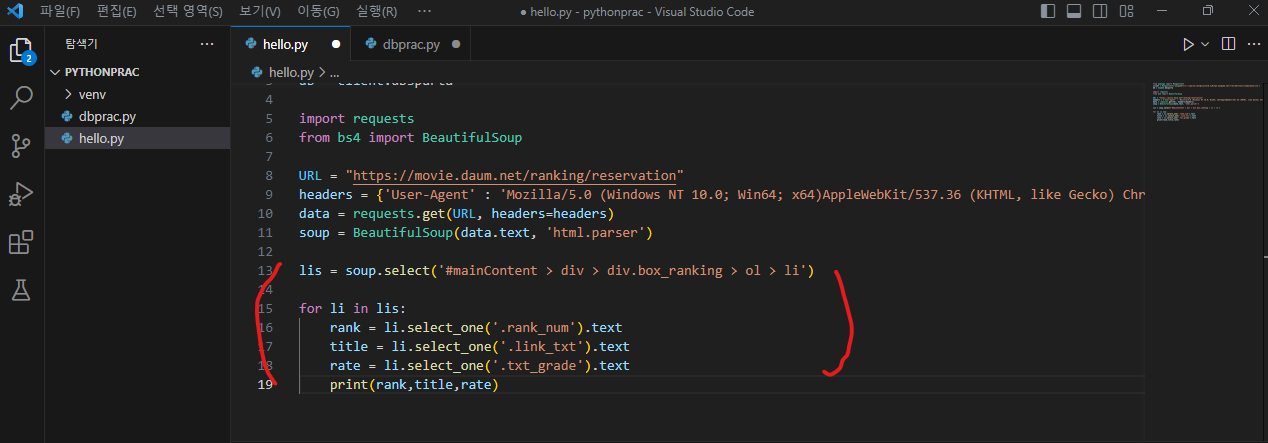Show more menus via title bar ellipsis
The width and height of the screenshot is (1268, 443).
424,12
